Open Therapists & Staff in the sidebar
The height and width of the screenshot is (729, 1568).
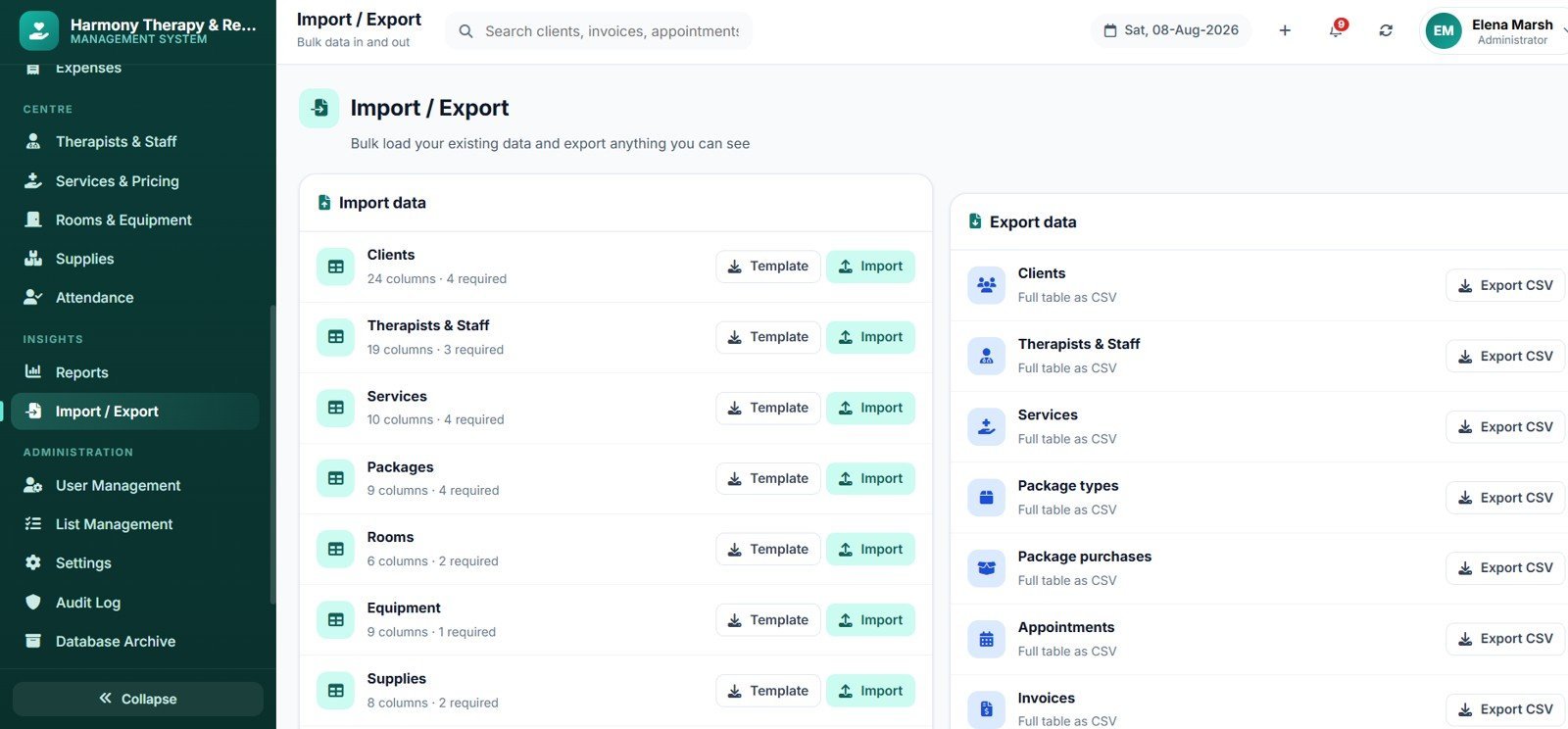coord(135,142)
